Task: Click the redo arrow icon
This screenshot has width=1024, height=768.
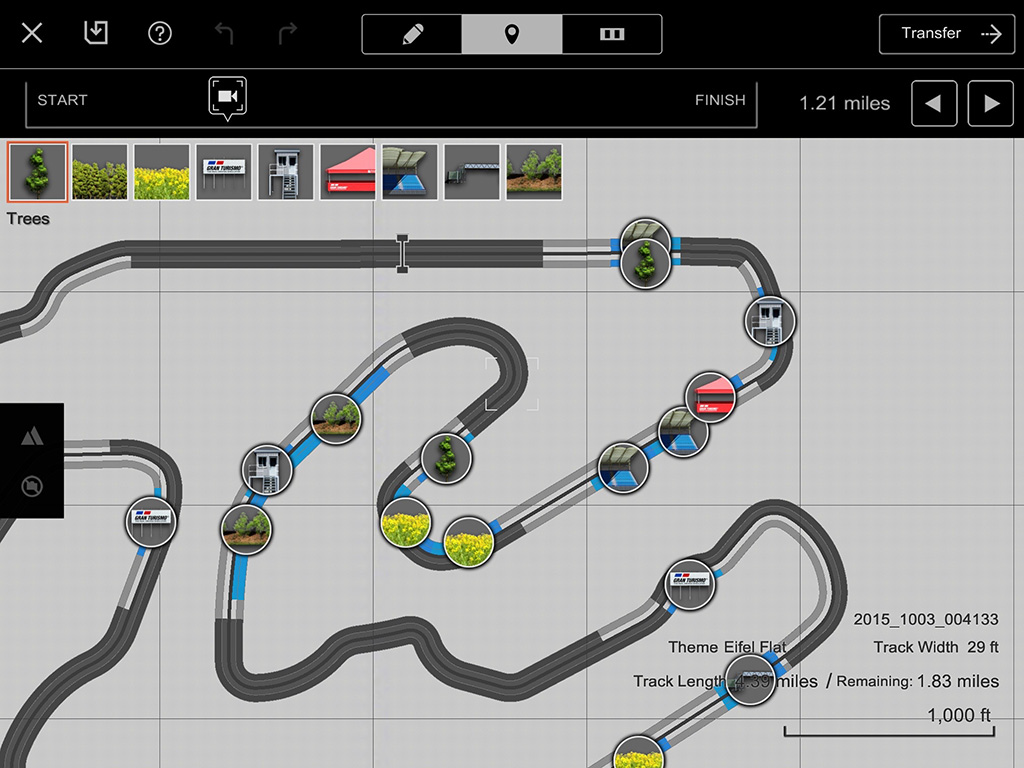Action: coord(288,33)
